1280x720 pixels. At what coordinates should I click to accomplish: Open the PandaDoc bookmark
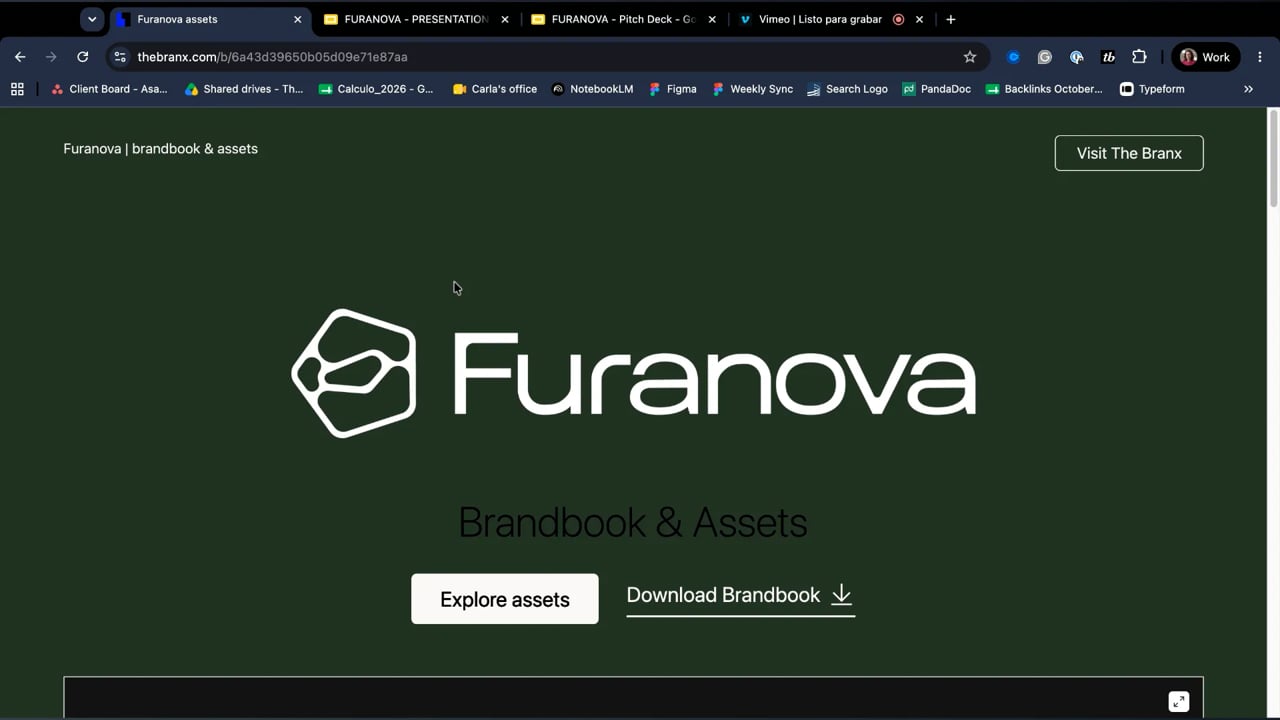click(937, 89)
